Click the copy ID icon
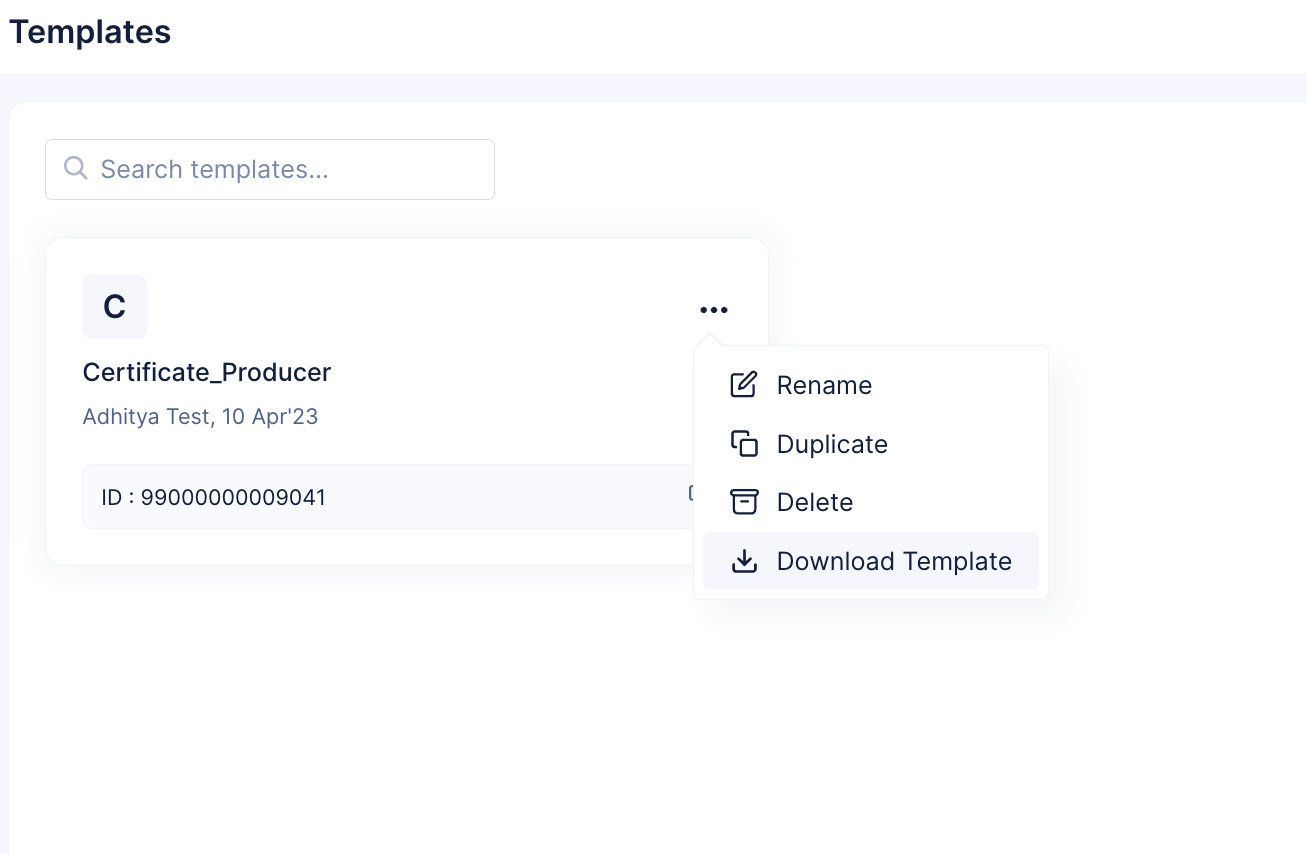Screen dimensions: 1307x854 click(690, 493)
